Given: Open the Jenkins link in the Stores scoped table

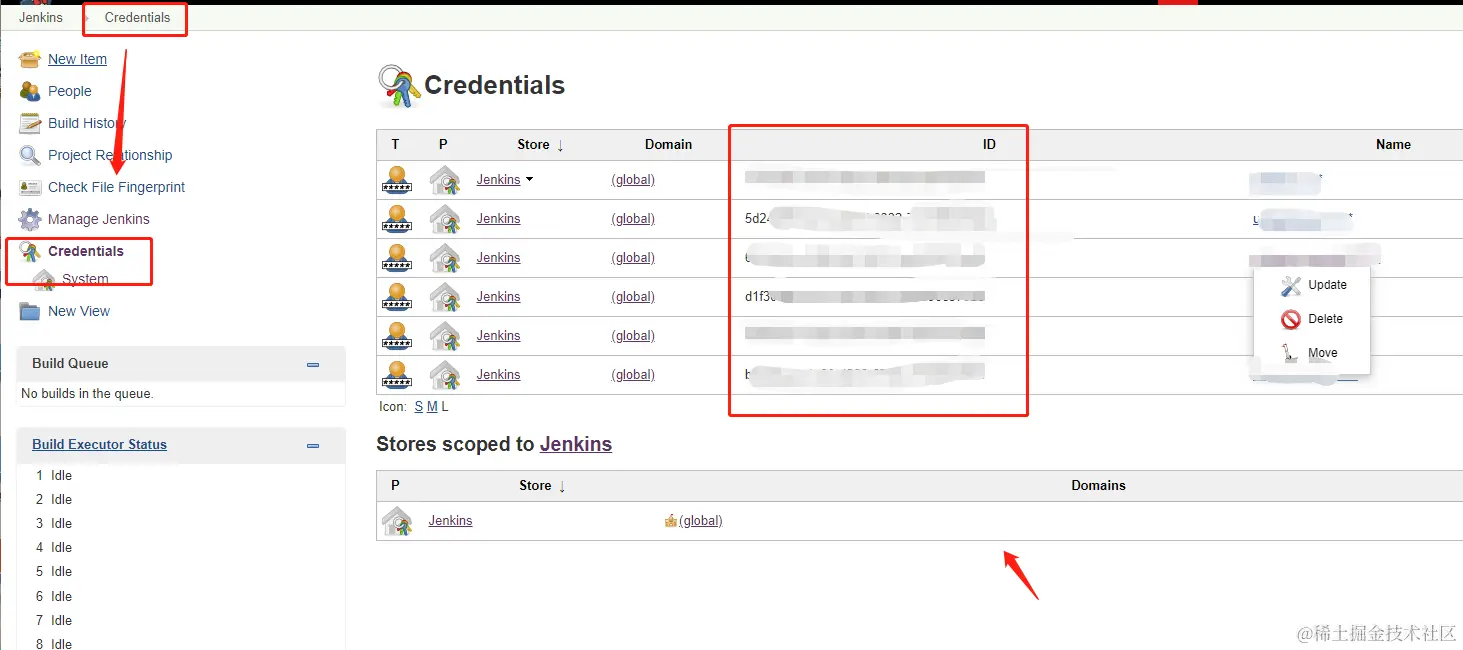Looking at the screenshot, I should point(450,521).
